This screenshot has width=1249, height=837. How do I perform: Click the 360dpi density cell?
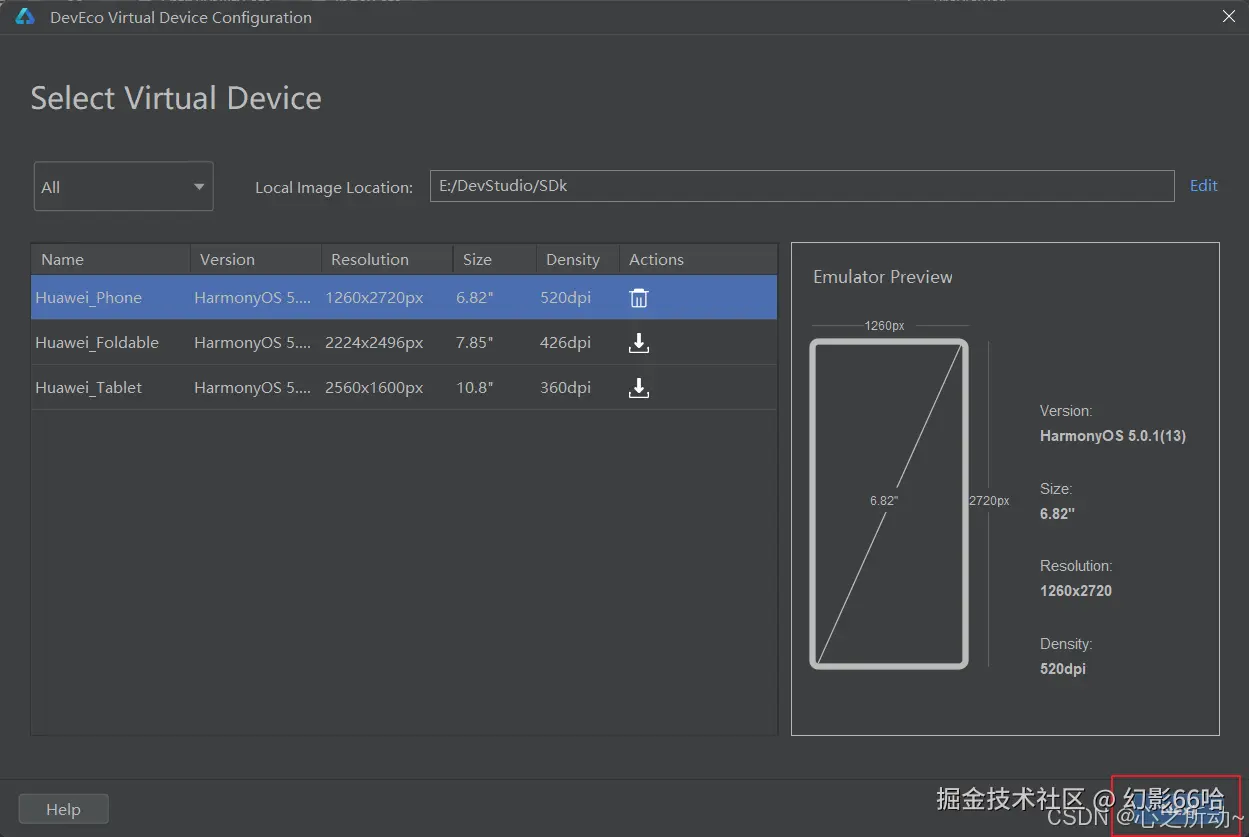click(x=565, y=388)
